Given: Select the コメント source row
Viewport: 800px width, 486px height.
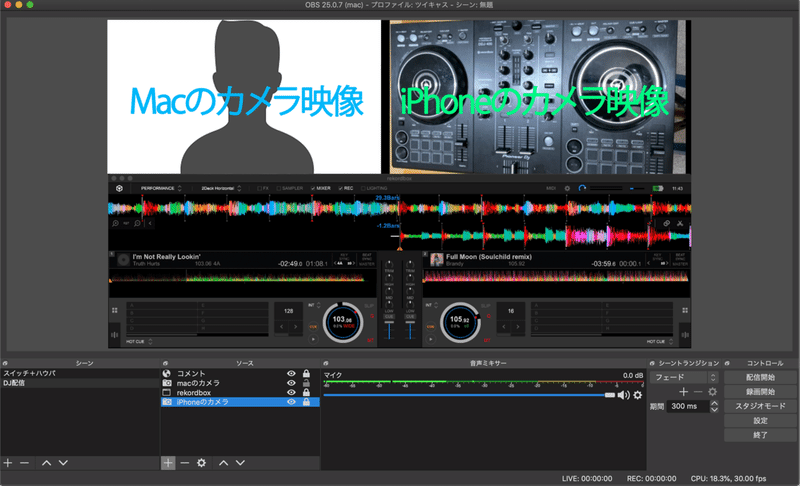Looking at the screenshot, I should (240, 373).
